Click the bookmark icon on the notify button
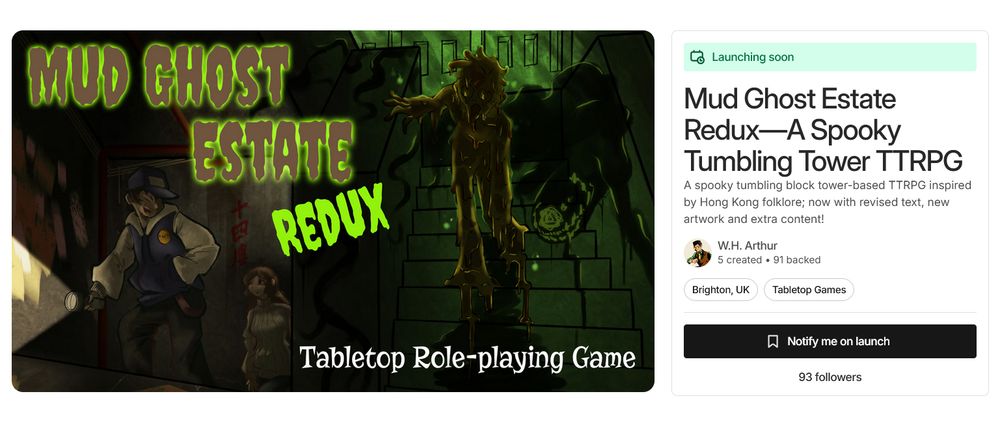Viewport: 1000px width, 427px height. 772,342
